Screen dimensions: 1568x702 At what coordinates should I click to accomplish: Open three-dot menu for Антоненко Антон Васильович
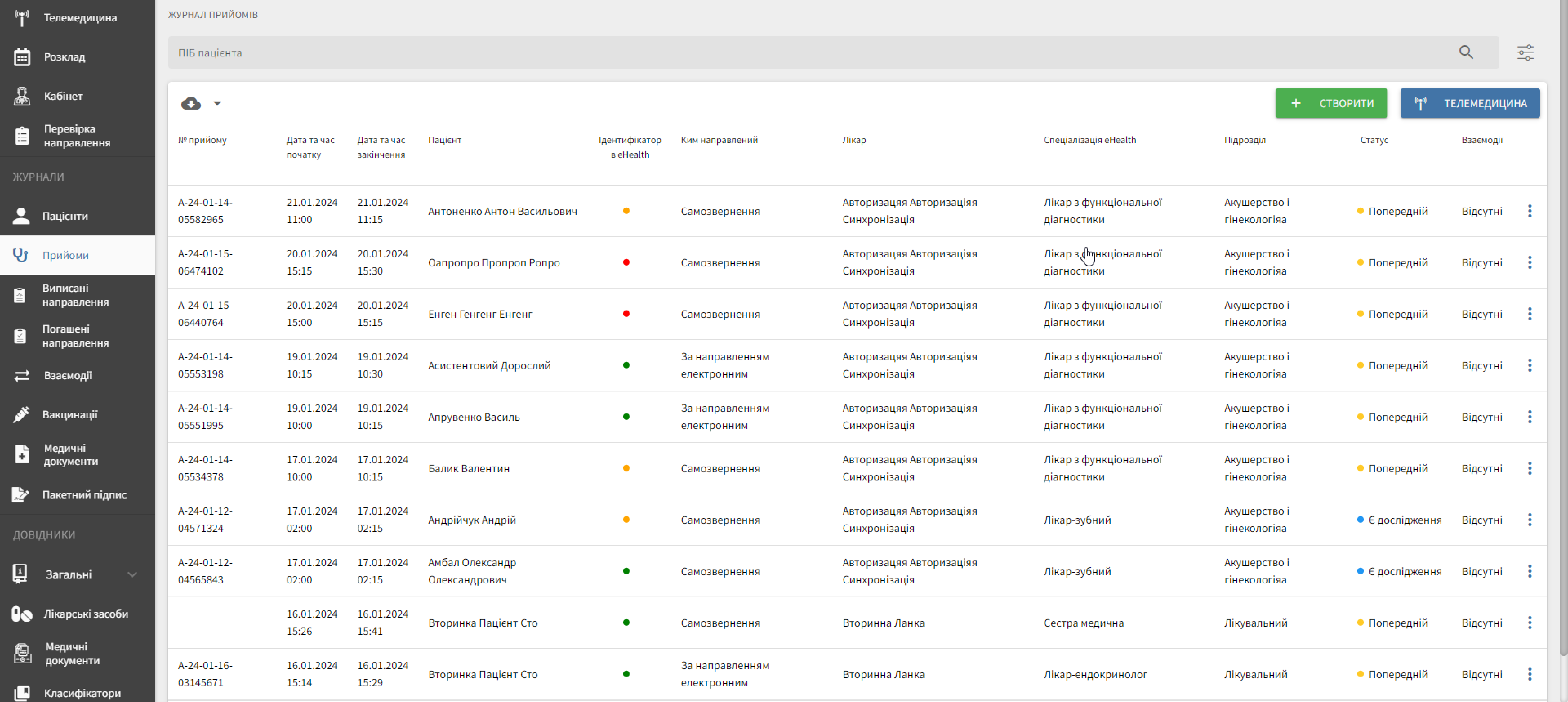click(x=1529, y=211)
